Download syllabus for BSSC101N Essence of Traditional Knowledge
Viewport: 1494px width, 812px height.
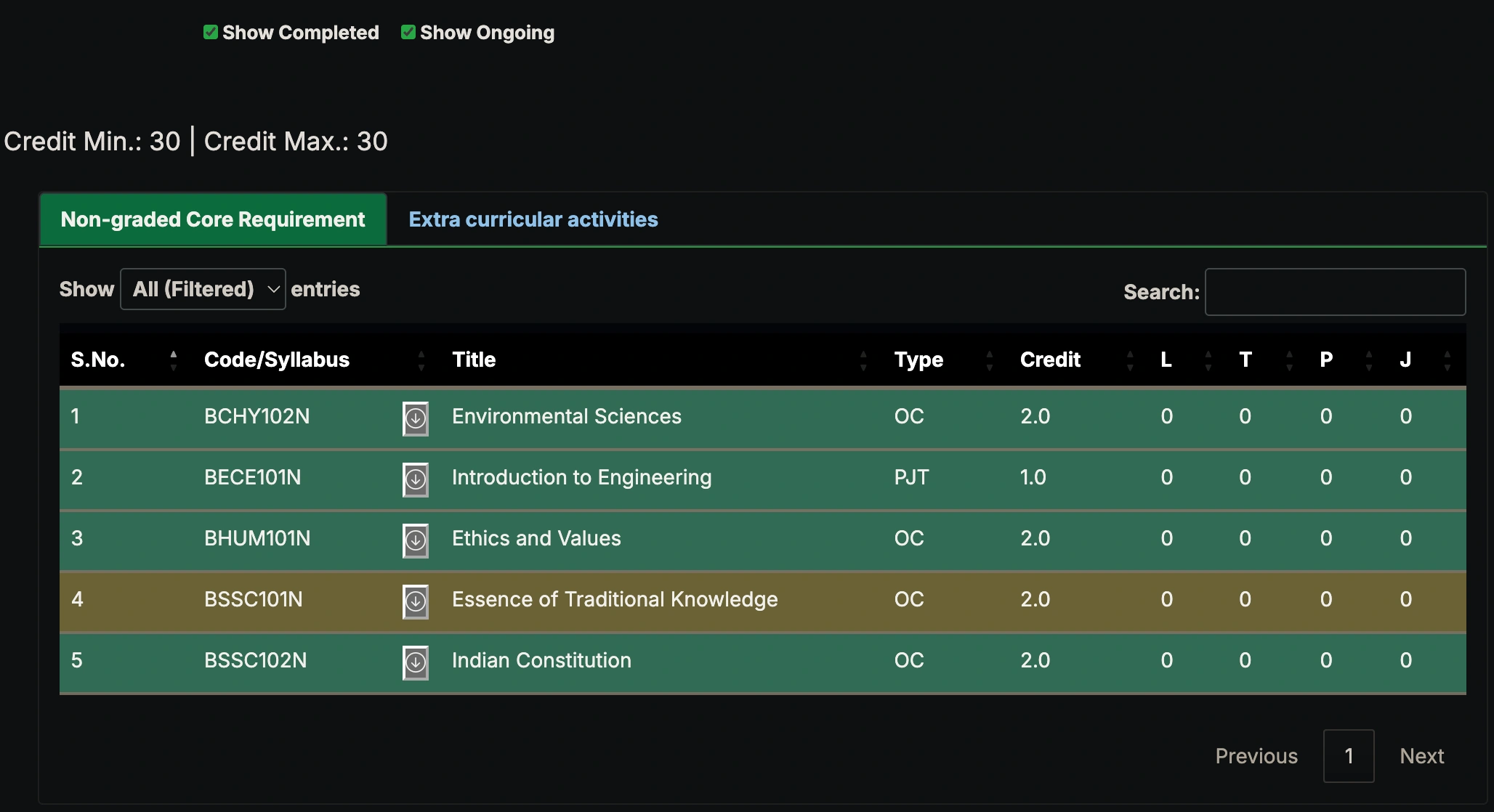pyautogui.click(x=416, y=601)
